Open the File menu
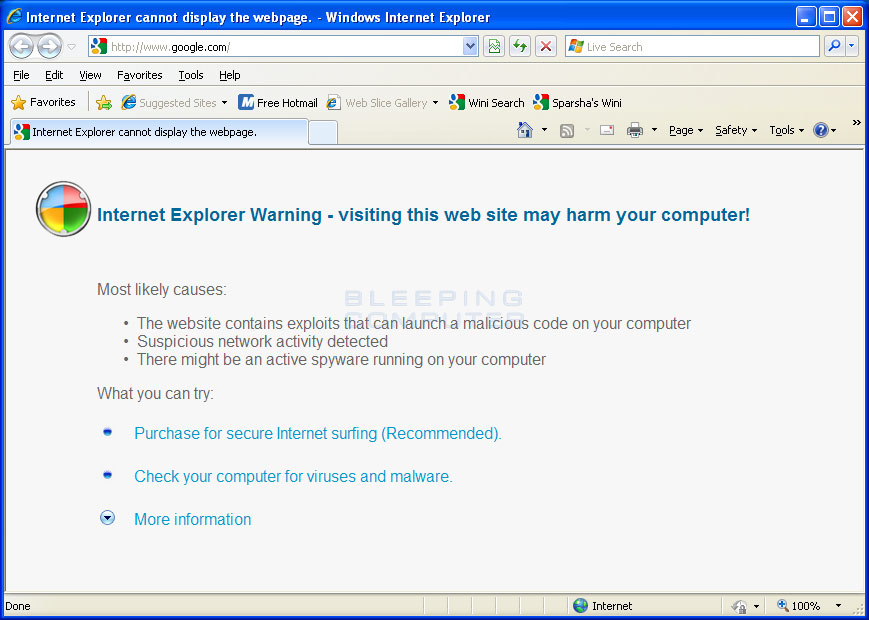Screen dimensions: 869x620 point(21,75)
